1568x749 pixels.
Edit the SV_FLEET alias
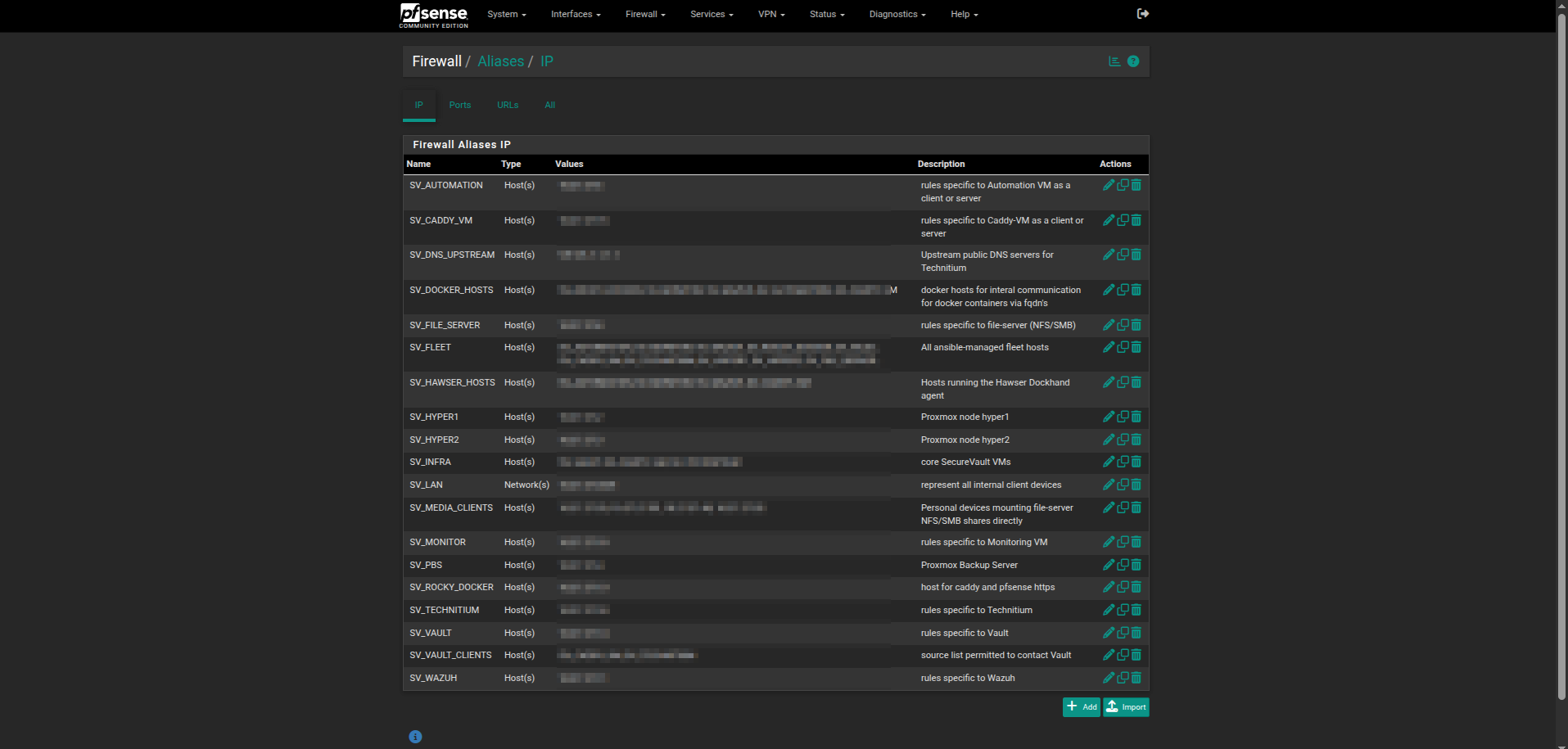tap(1109, 347)
